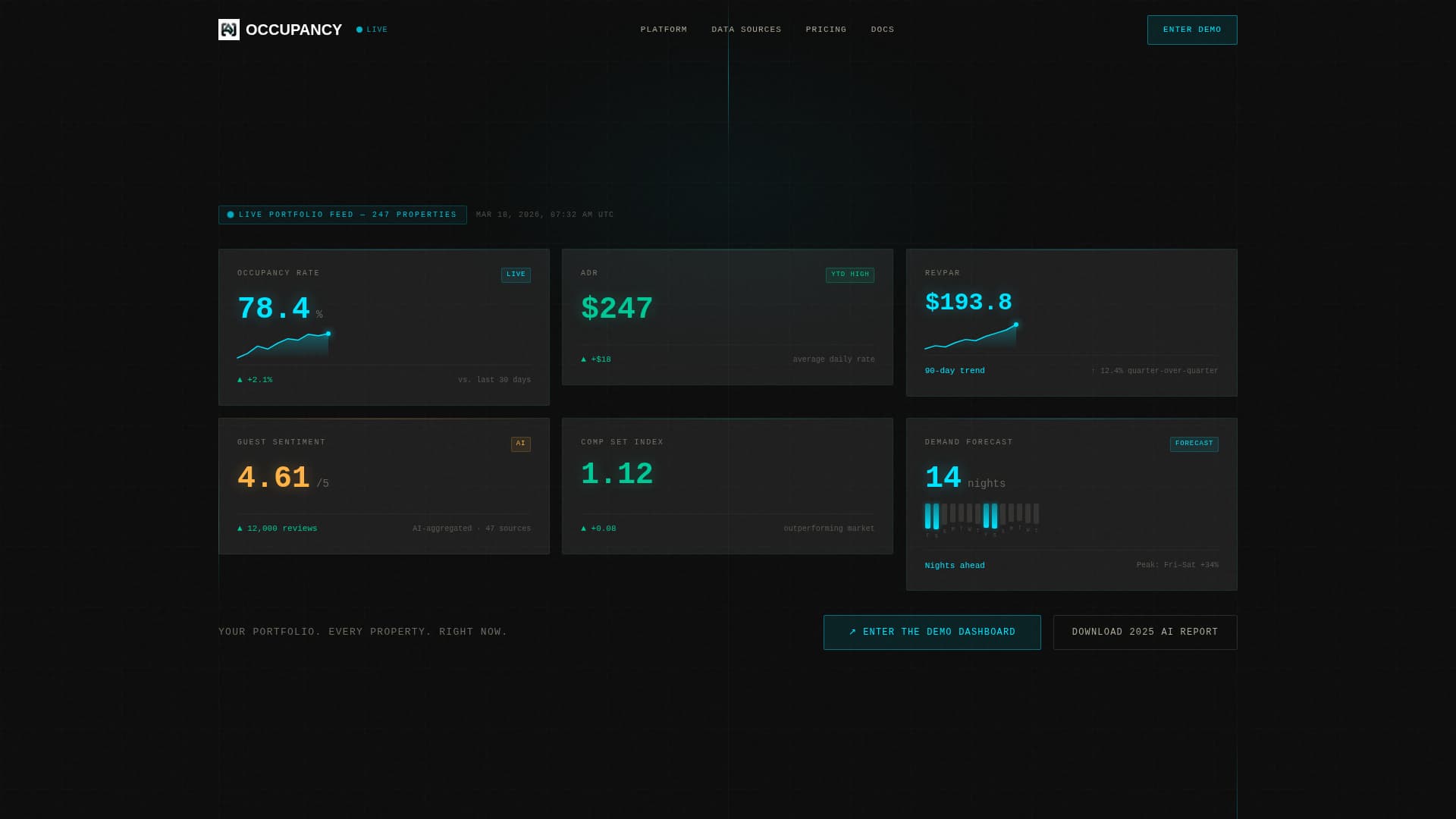This screenshot has height=819, width=1456.
Task: Click the YTD HIGH badge on ADR card
Action: [849, 275]
